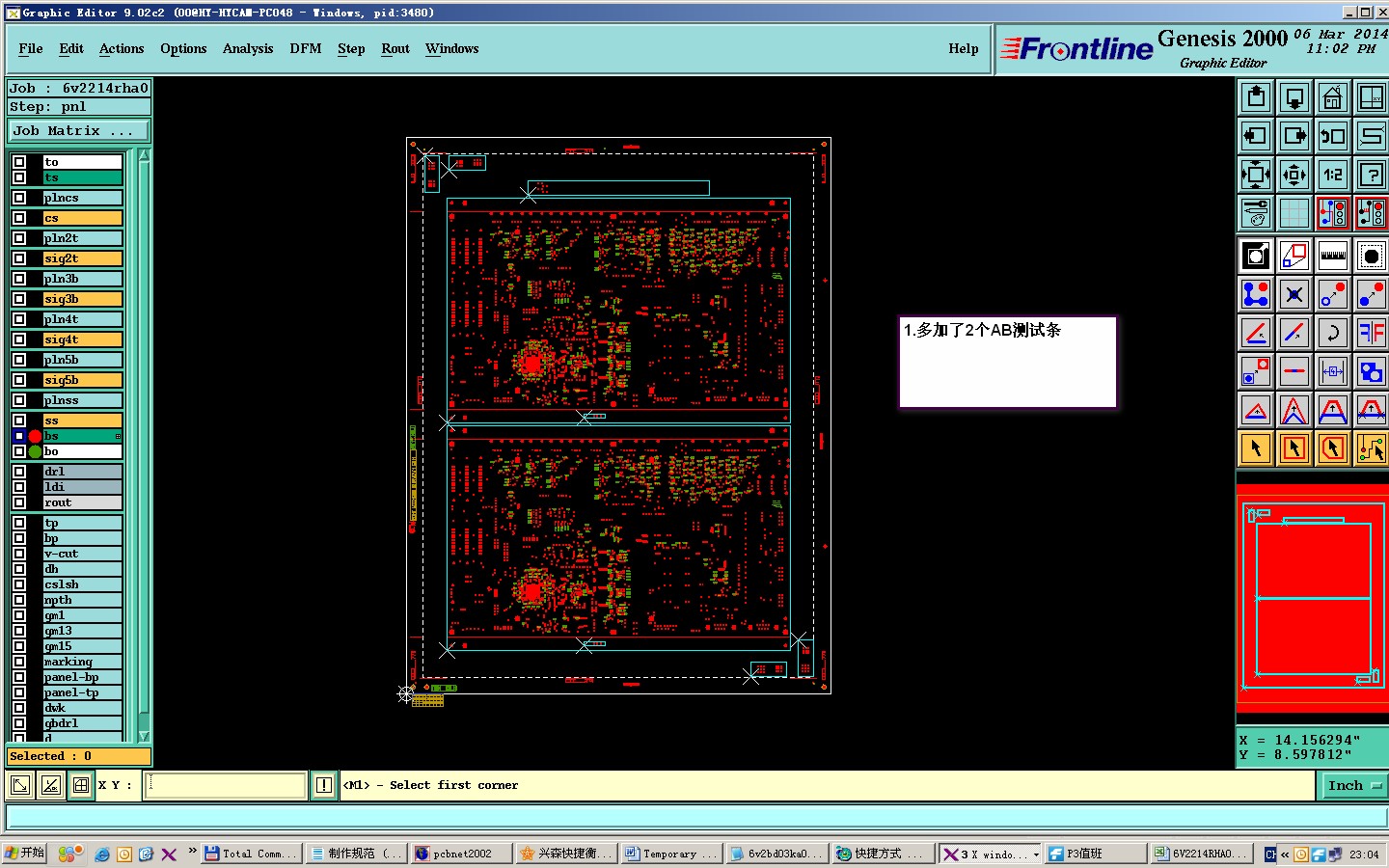Viewport: 1389px width, 868px height.
Task: Click the exclamation mark icon beside XY field
Action: pos(324,785)
